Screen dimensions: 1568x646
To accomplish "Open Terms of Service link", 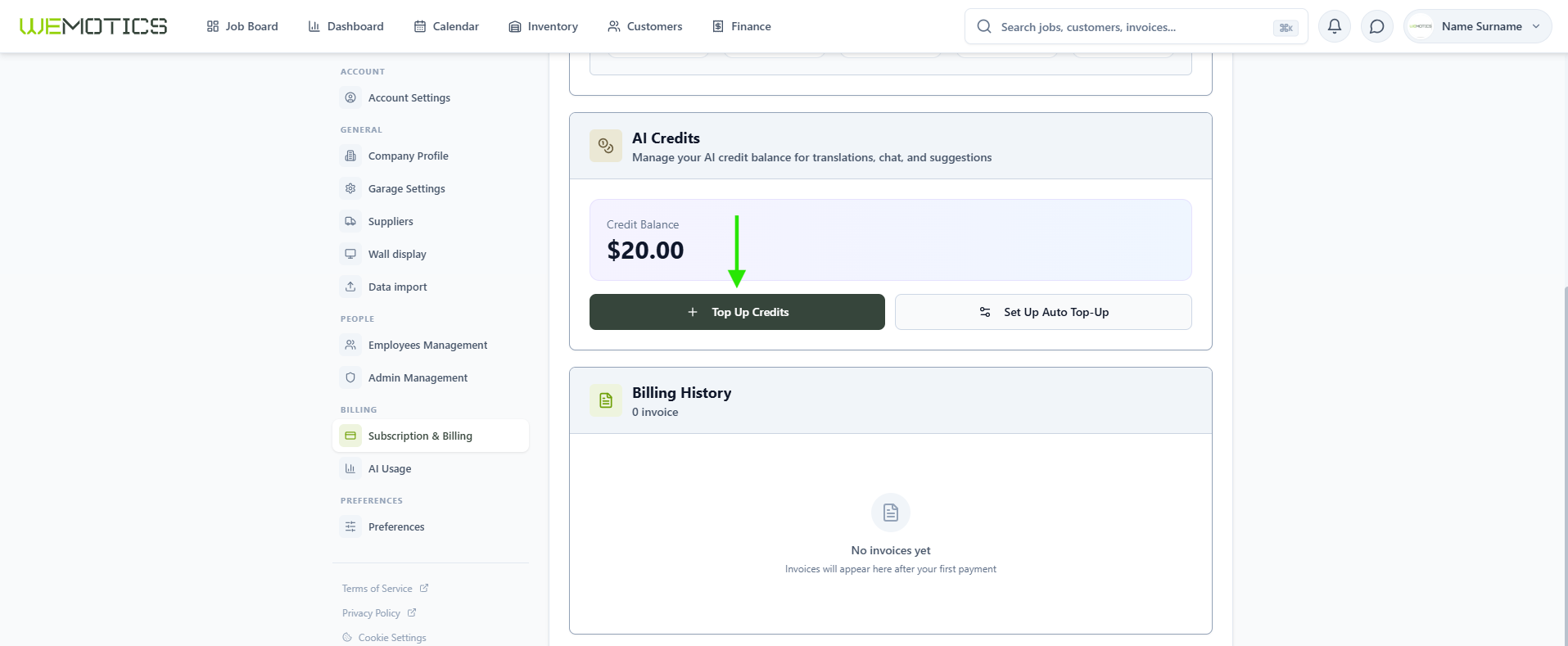I will (x=385, y=589).
